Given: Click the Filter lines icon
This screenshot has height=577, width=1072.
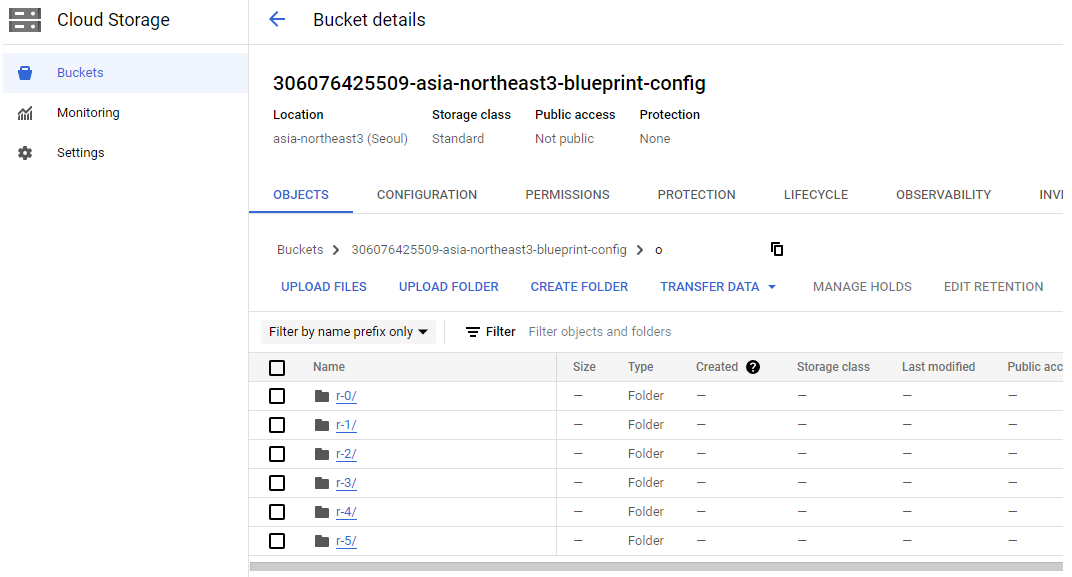Looking at the screenshot, I should point(472,332).
